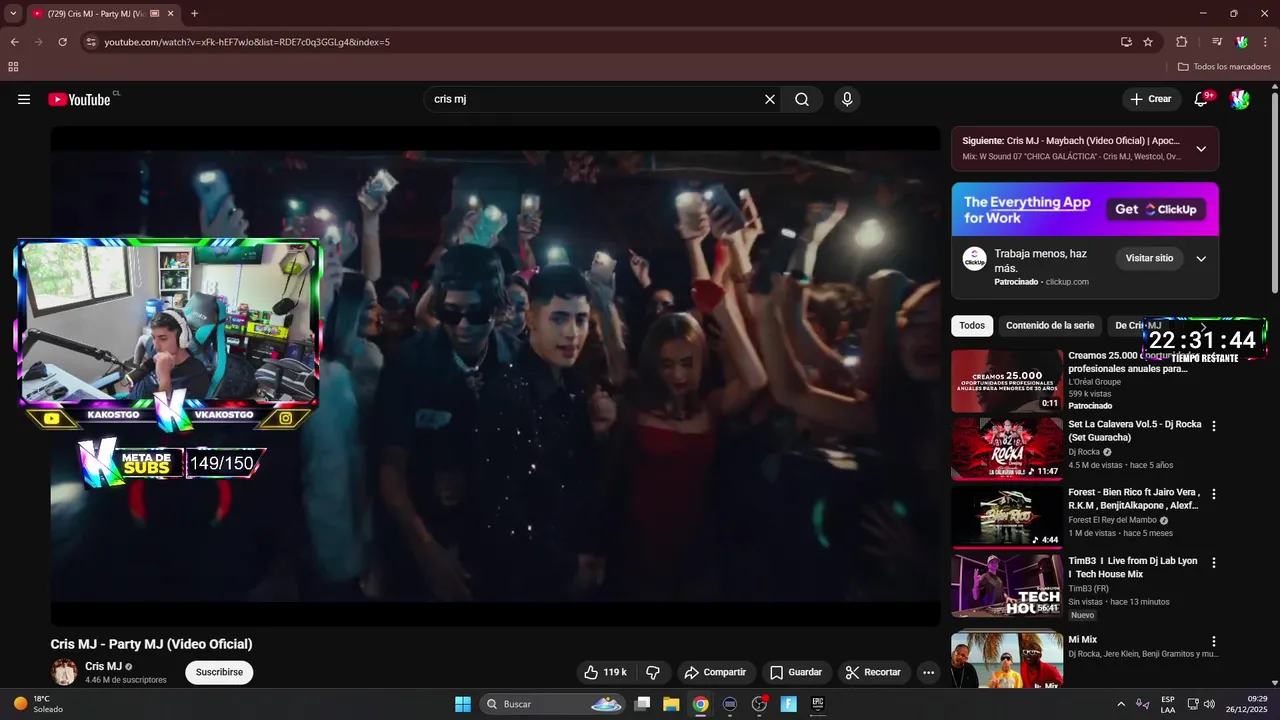Open Chrome extensions puzzle icon
The width and height of the screenshot is (1280, 720).
[1181, 42]
